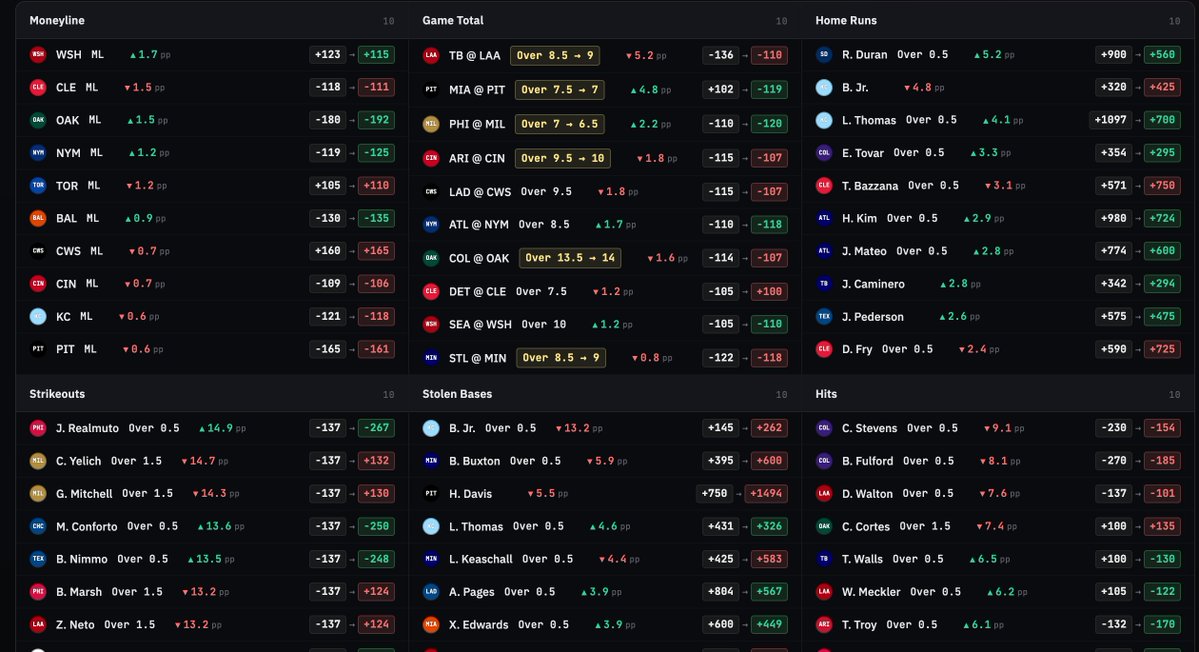Image resolution: width=1199 pixels, height=652 pixels.
Task: Click the ATL logo beside H. Kim
Action: 824,219
